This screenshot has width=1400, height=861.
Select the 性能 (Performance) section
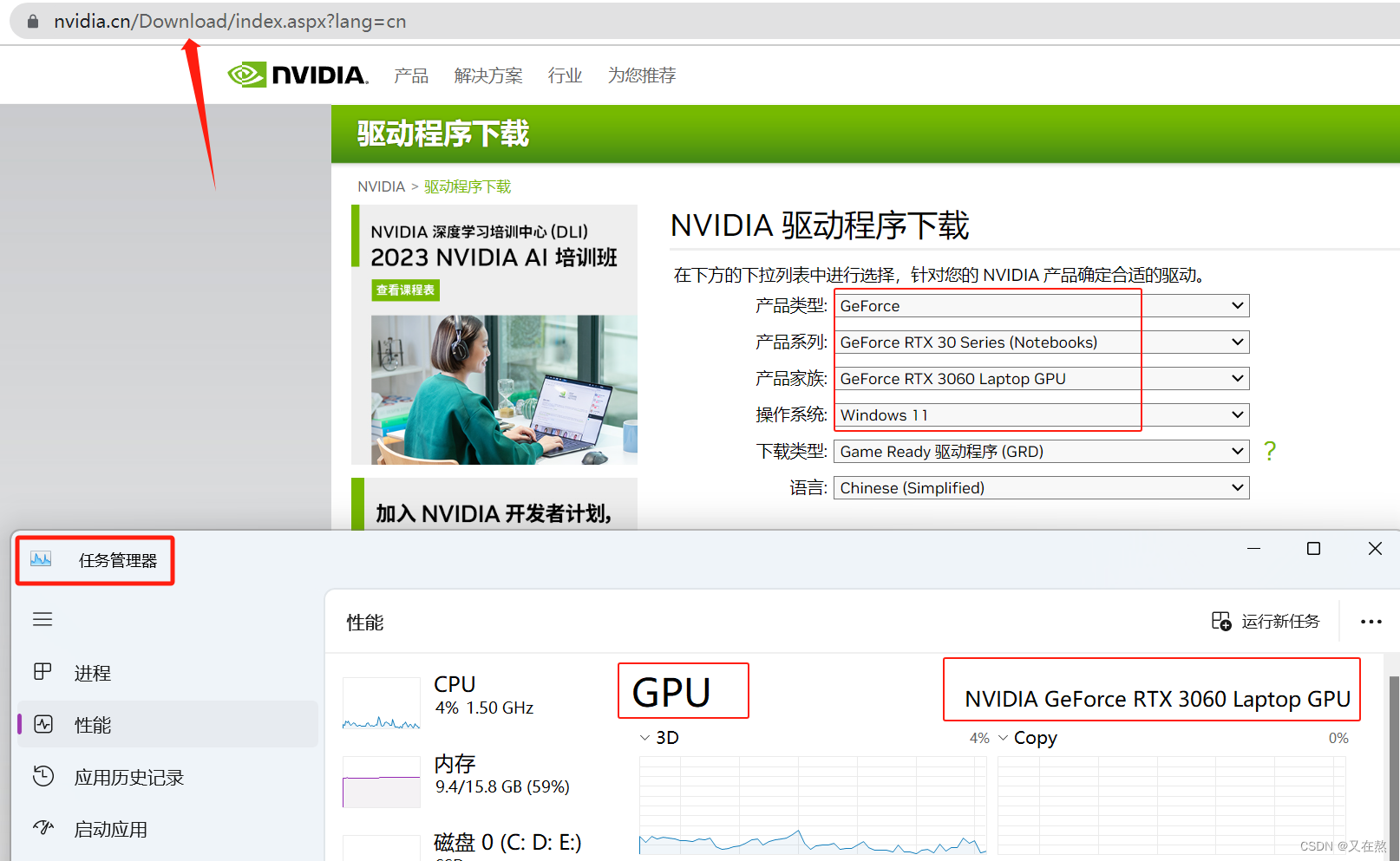click(x=93, y=725)
